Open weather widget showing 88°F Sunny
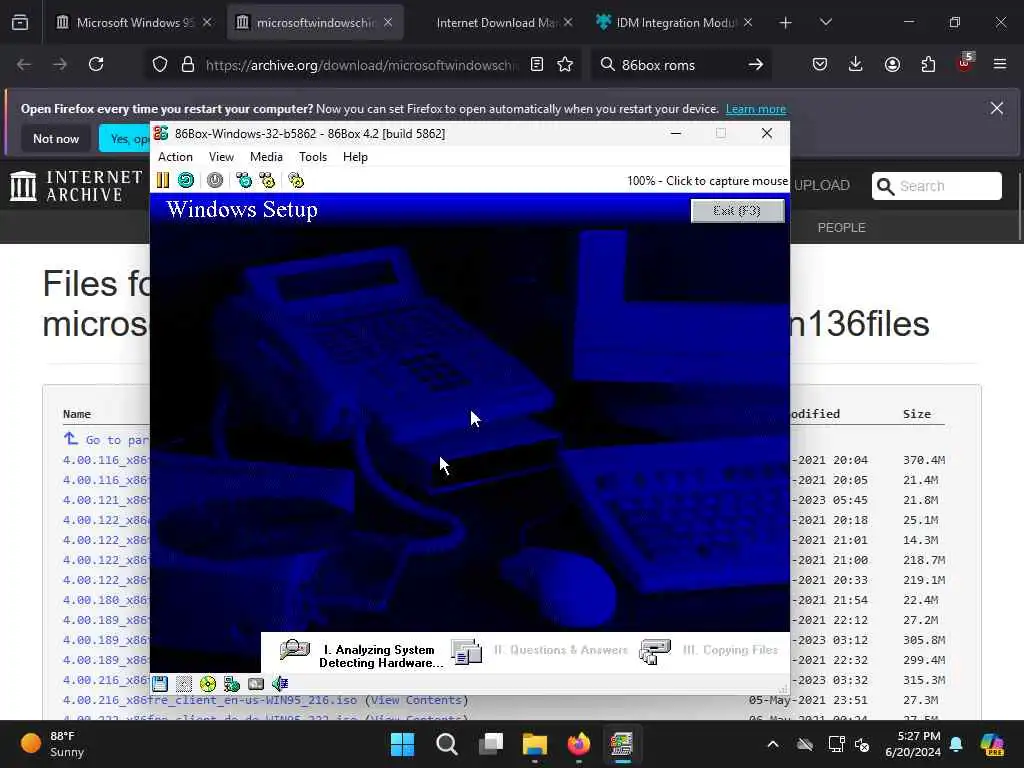The height and width of the screenshot is (768, 1024). click(52, 744)
